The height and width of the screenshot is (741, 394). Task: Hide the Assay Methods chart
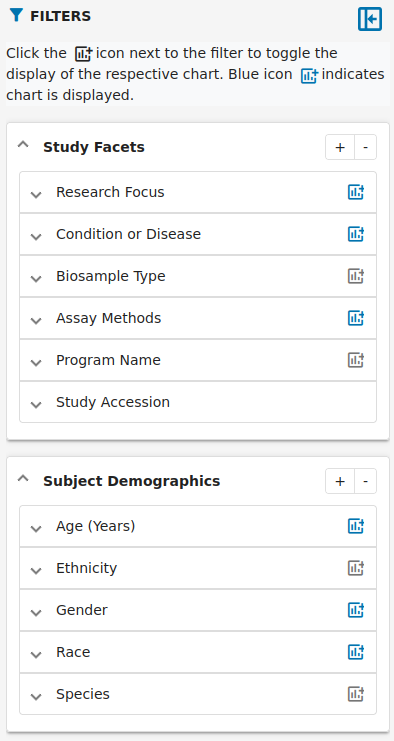(356, 318)
